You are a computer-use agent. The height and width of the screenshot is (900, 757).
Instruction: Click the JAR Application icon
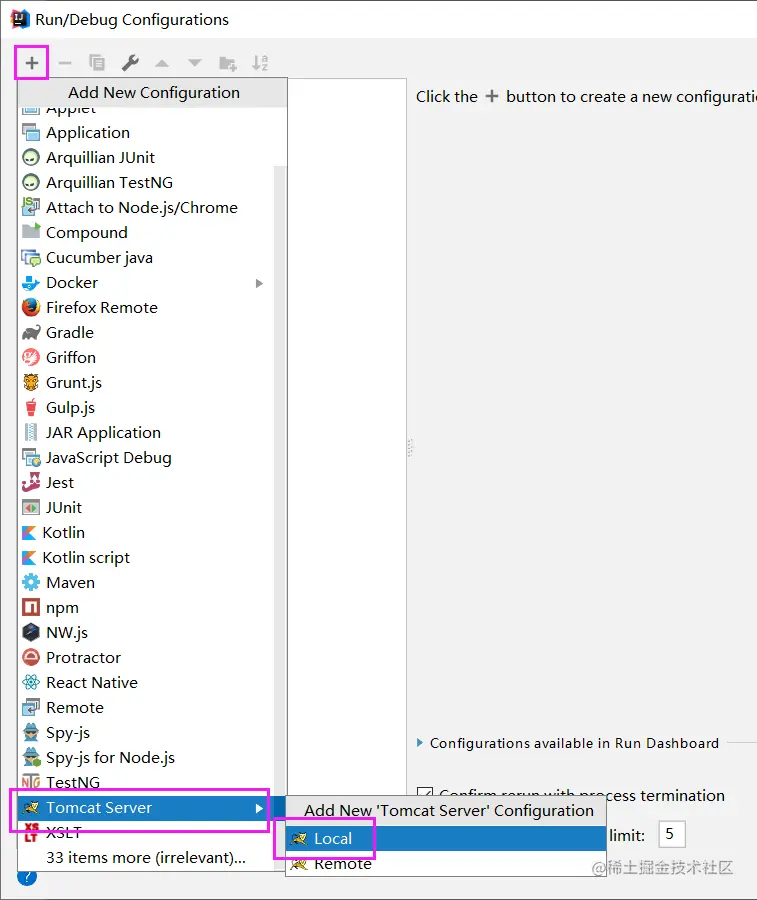[x=31, y=433]
